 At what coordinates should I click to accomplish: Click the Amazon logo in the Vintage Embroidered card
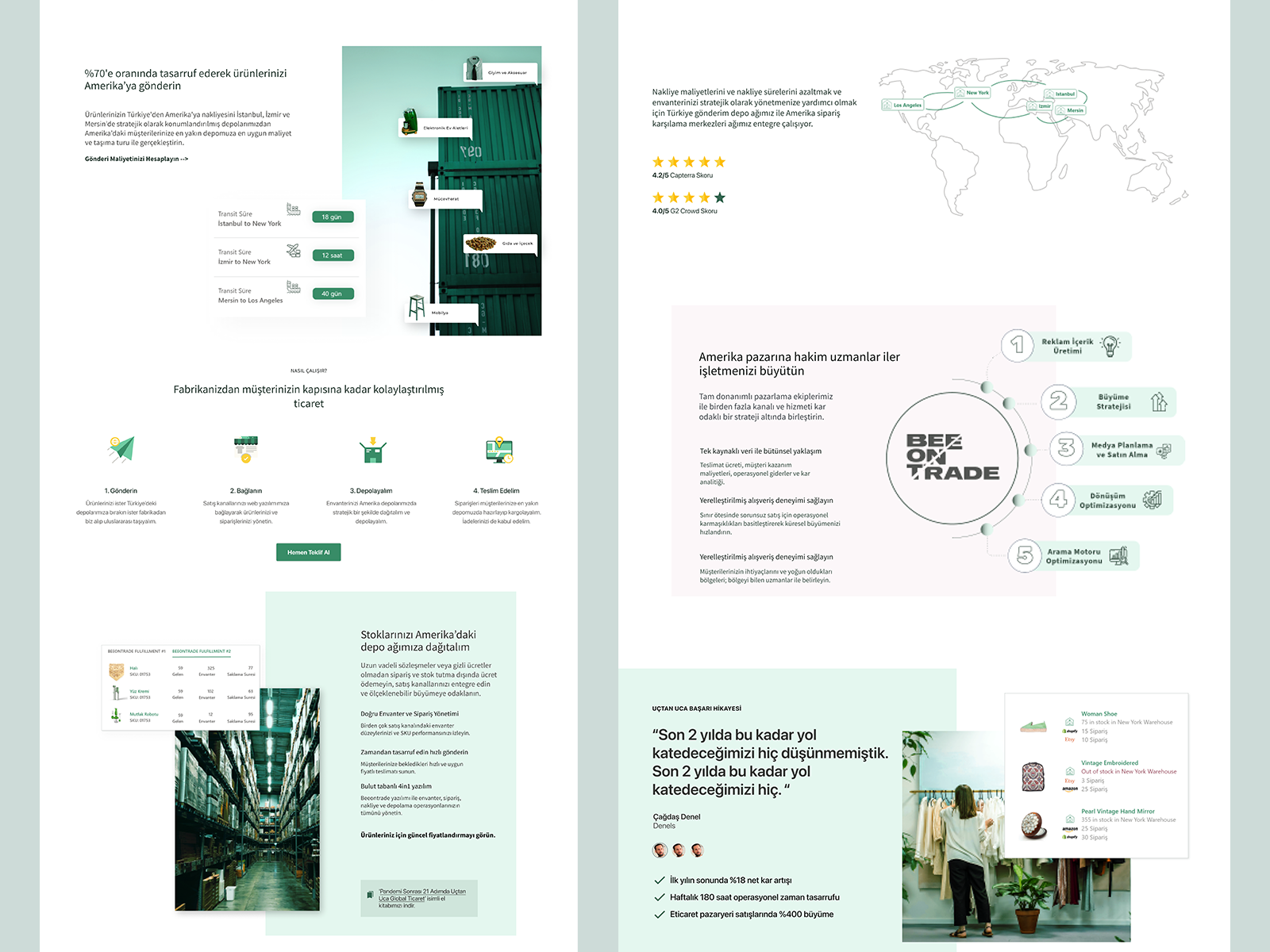pyautogui.click(x=1070, y=789)
